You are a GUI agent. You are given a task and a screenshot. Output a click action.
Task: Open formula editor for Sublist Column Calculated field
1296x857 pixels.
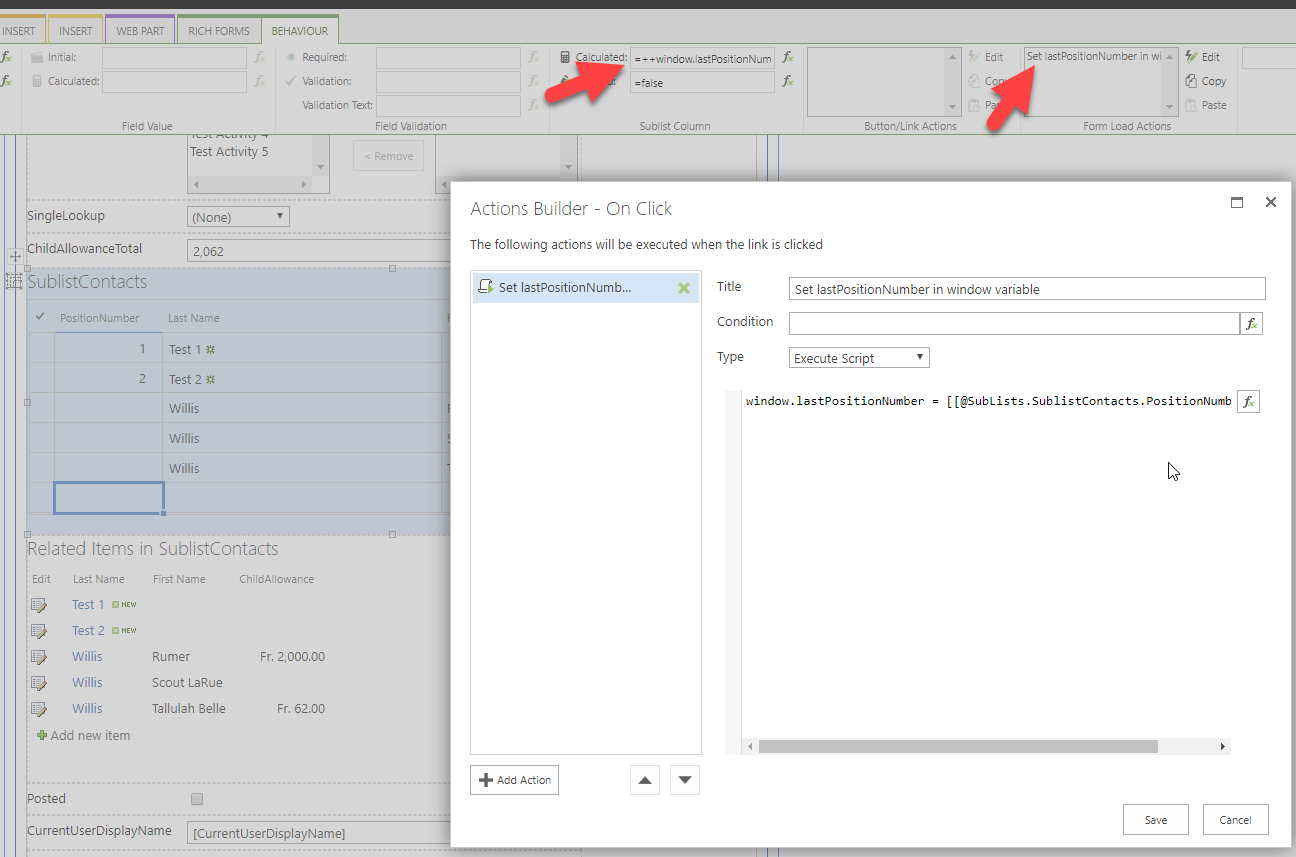pyautogui.click(x=788, y=58)
